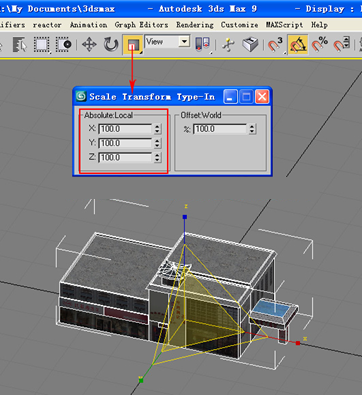Open the Rendering menu
This screenshot has height=395, width=362.
point(195,25)
